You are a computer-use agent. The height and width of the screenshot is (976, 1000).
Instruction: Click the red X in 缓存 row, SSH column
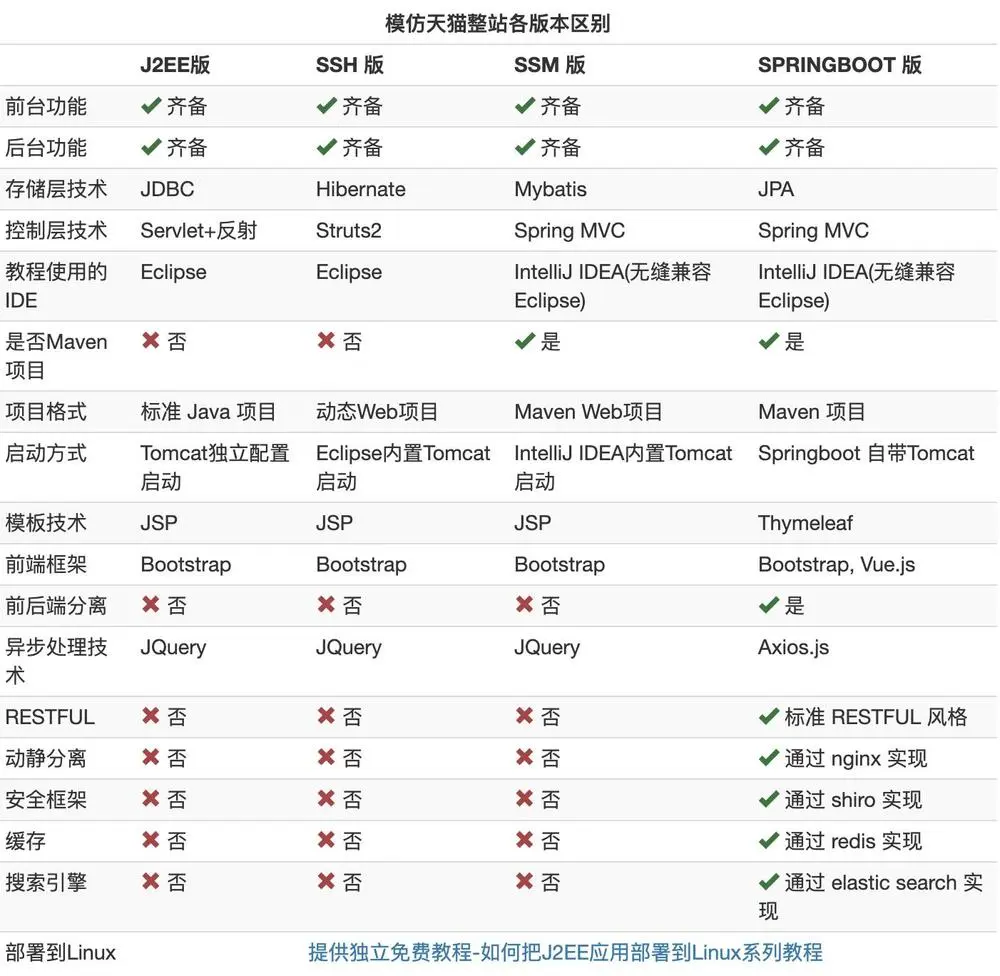pyautogui.click(x=326, y=840)
